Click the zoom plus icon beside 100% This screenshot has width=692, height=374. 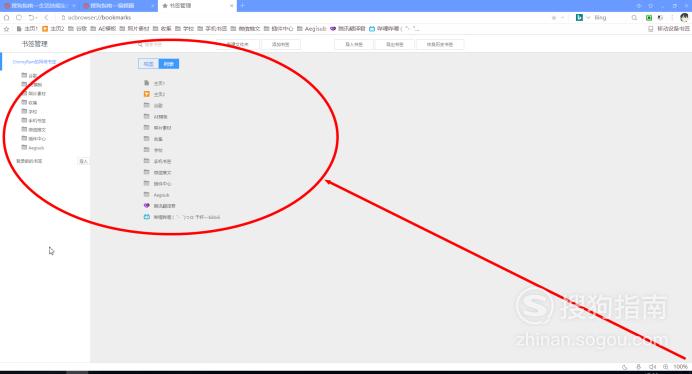(x=666, y=367)
